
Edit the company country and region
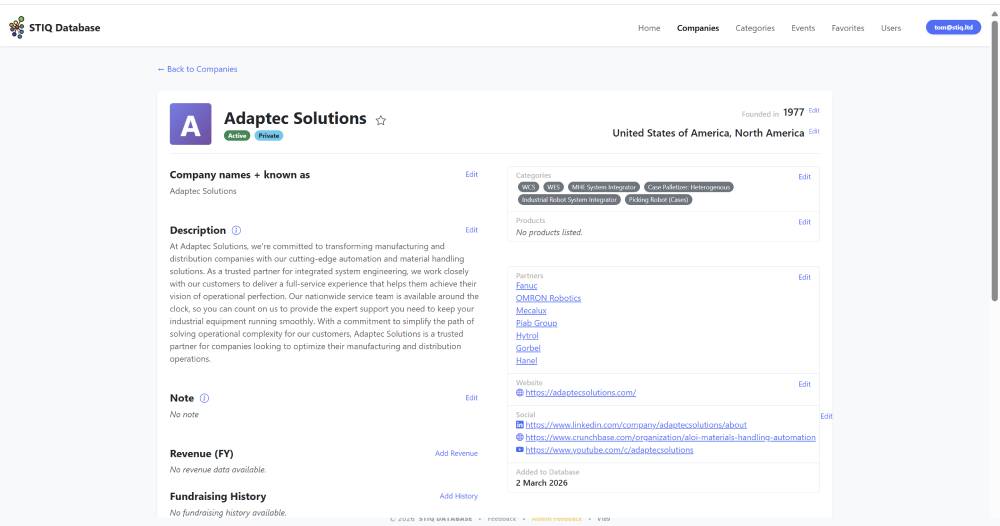[814, 131]
